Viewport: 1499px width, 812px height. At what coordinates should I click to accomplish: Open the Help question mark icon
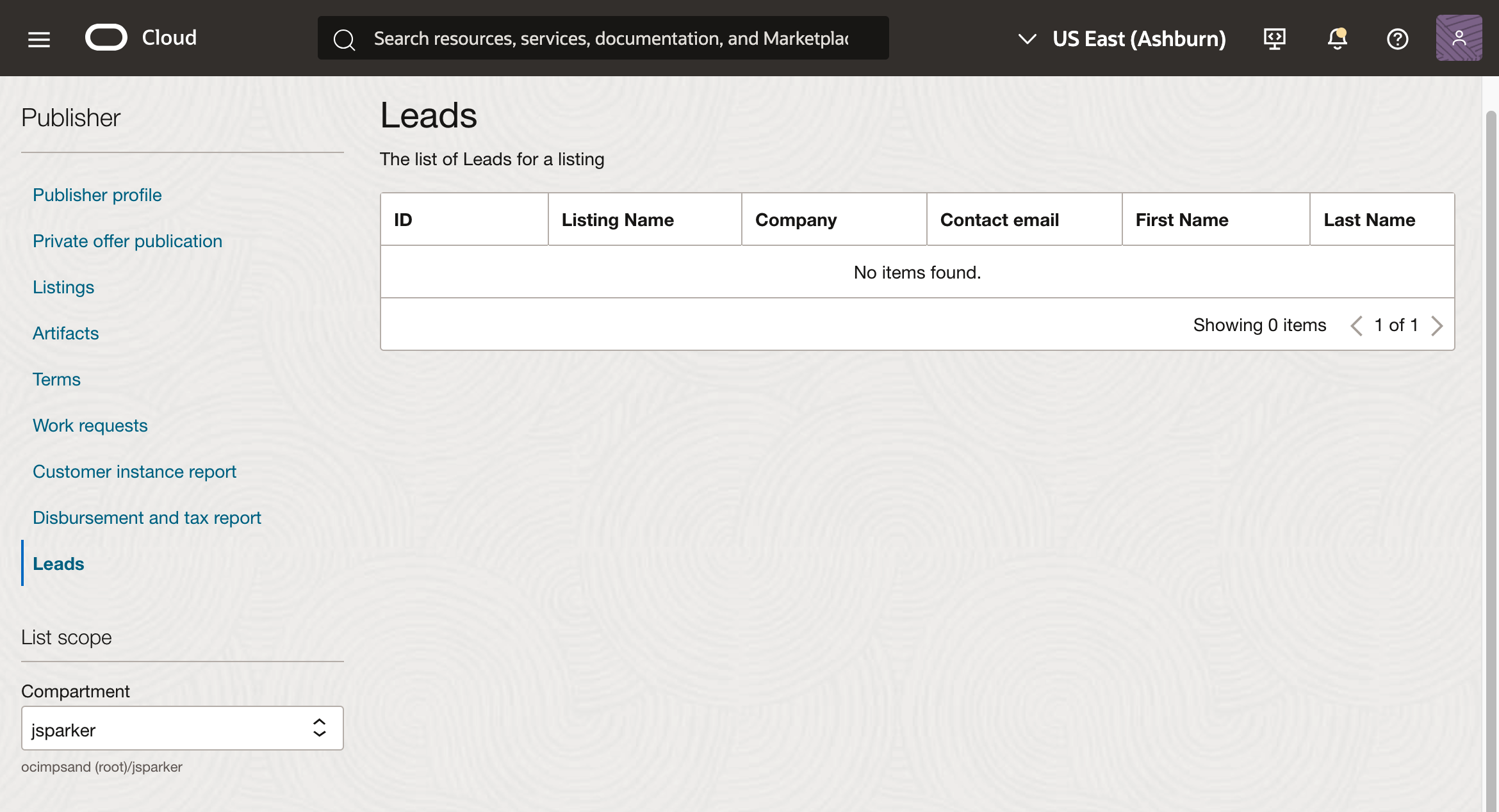click(1398, 39)
